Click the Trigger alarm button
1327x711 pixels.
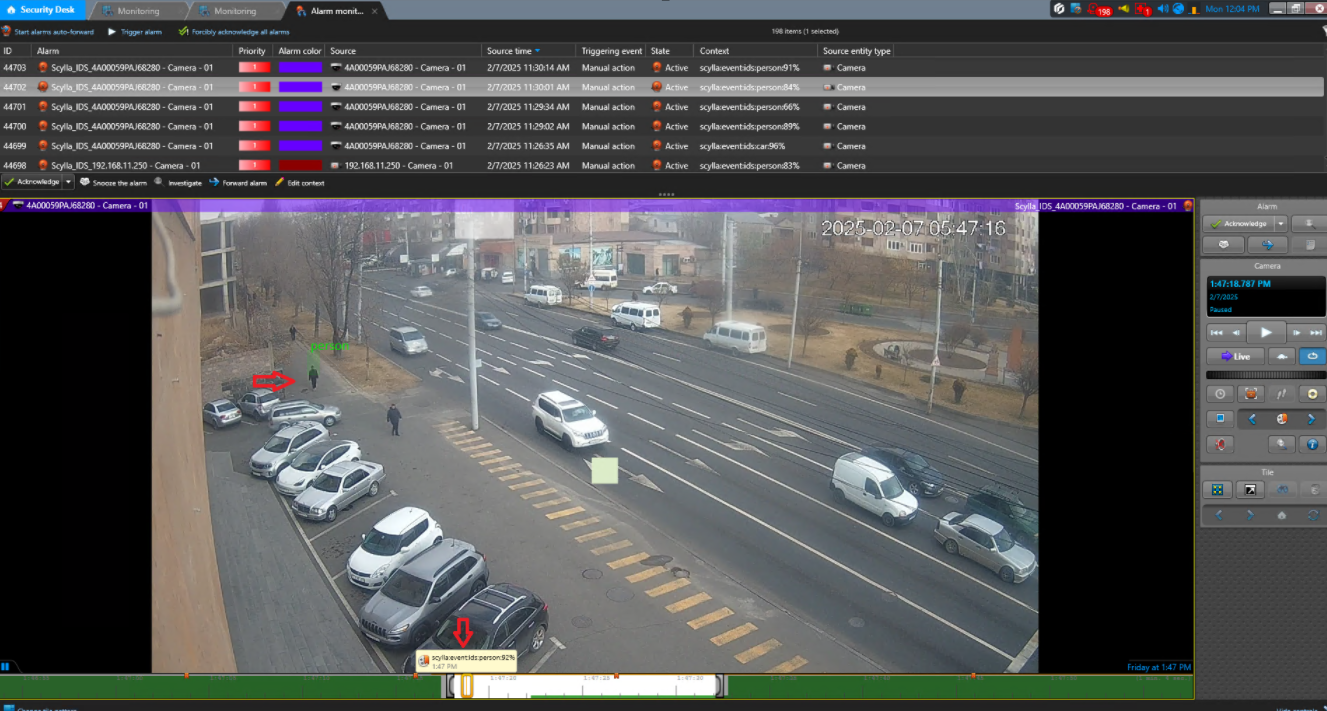[x=135, y=32]
